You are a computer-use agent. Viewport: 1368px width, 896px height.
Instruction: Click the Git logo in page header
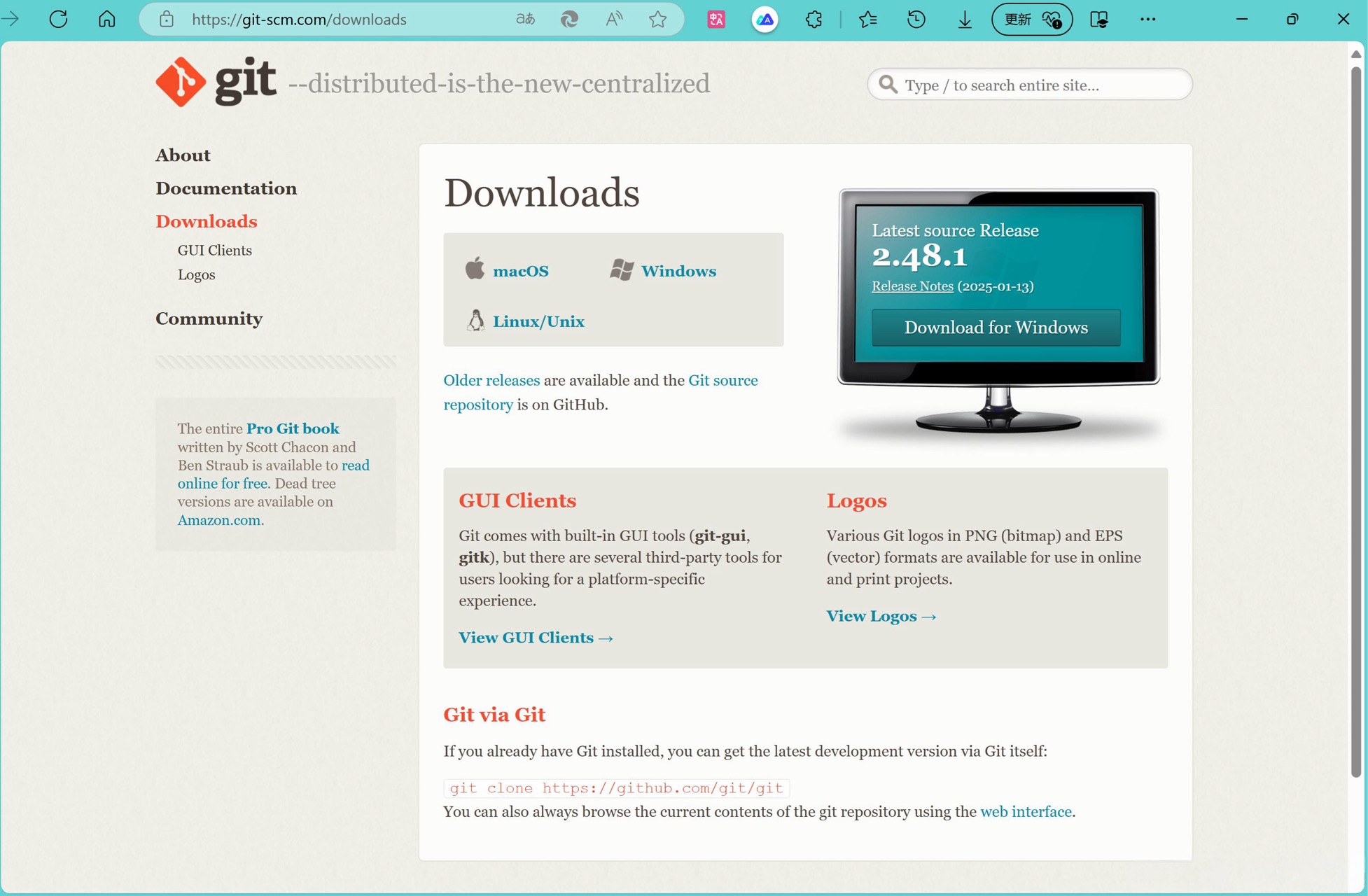(x=216, y=83)
